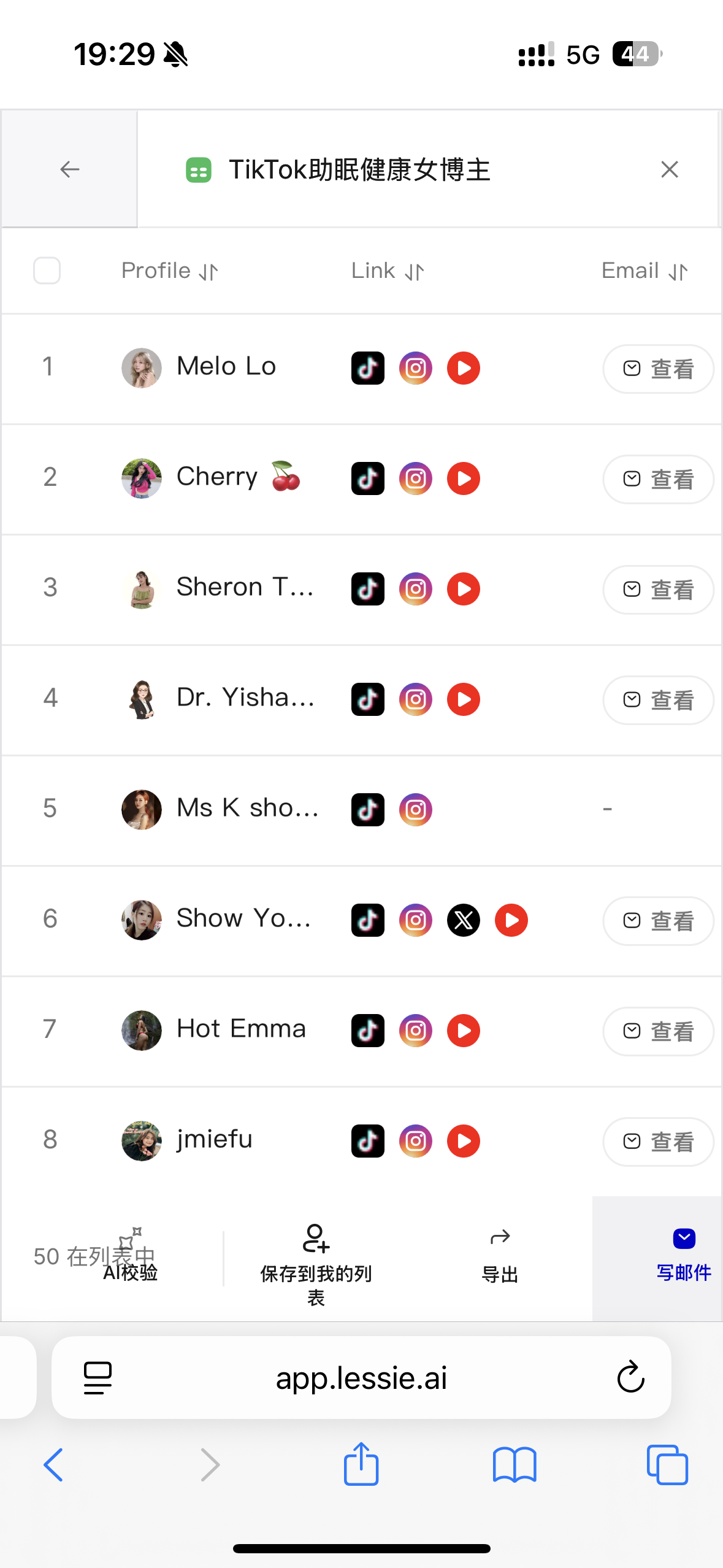Open Safari bookmarks icon
Image resolution: width=723 pixels, height=1568 pixels.
(x=514, y=1465)
